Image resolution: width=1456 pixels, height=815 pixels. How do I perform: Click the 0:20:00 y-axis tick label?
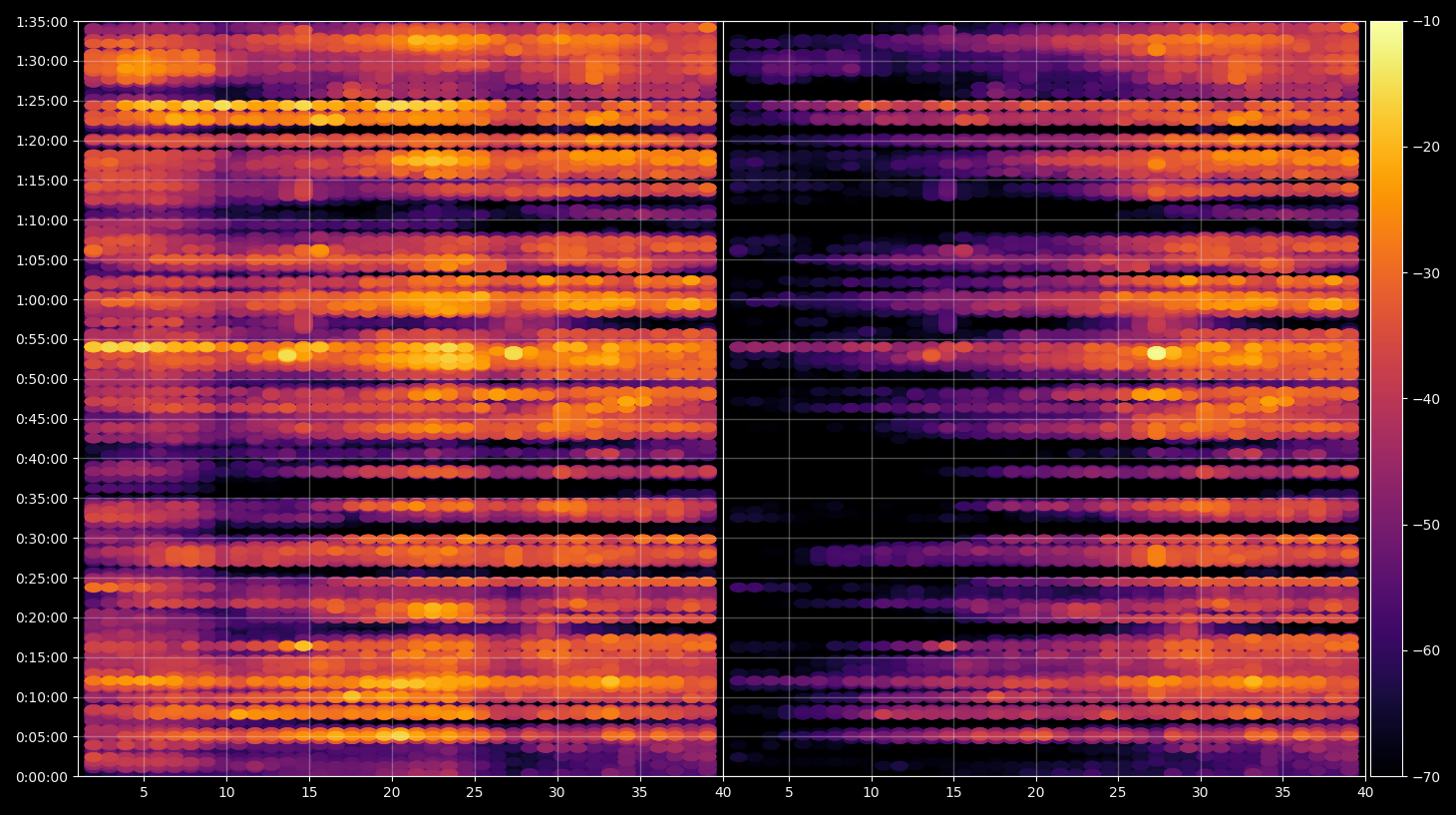(x=42, y=617)
